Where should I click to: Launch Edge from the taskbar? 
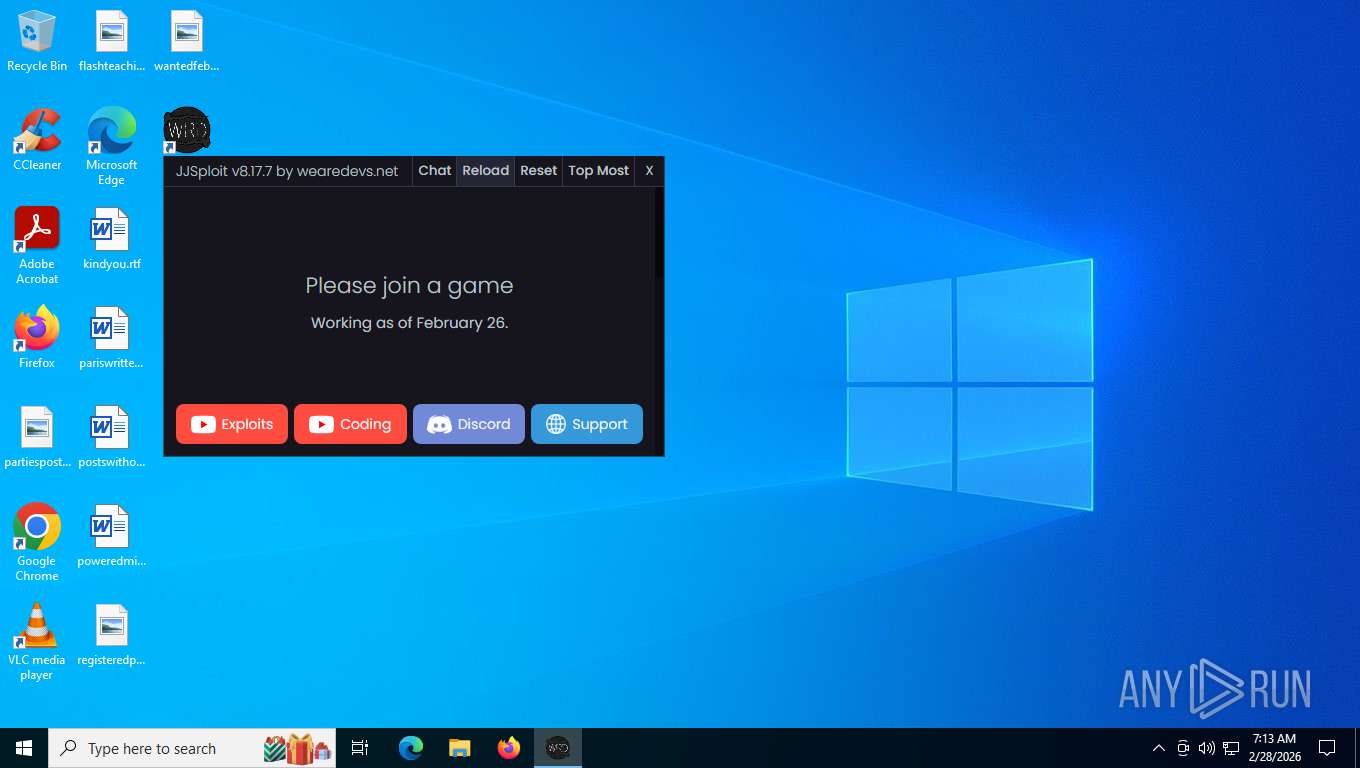pos(411,748)
